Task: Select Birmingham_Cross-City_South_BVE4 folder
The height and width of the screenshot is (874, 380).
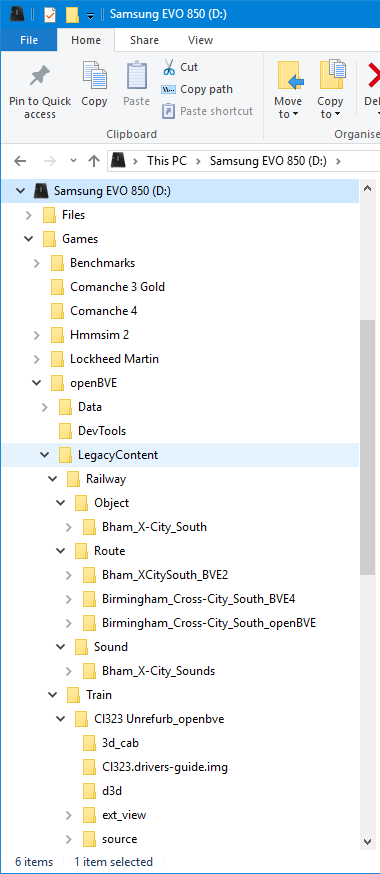Action: (x=199, y=599)
